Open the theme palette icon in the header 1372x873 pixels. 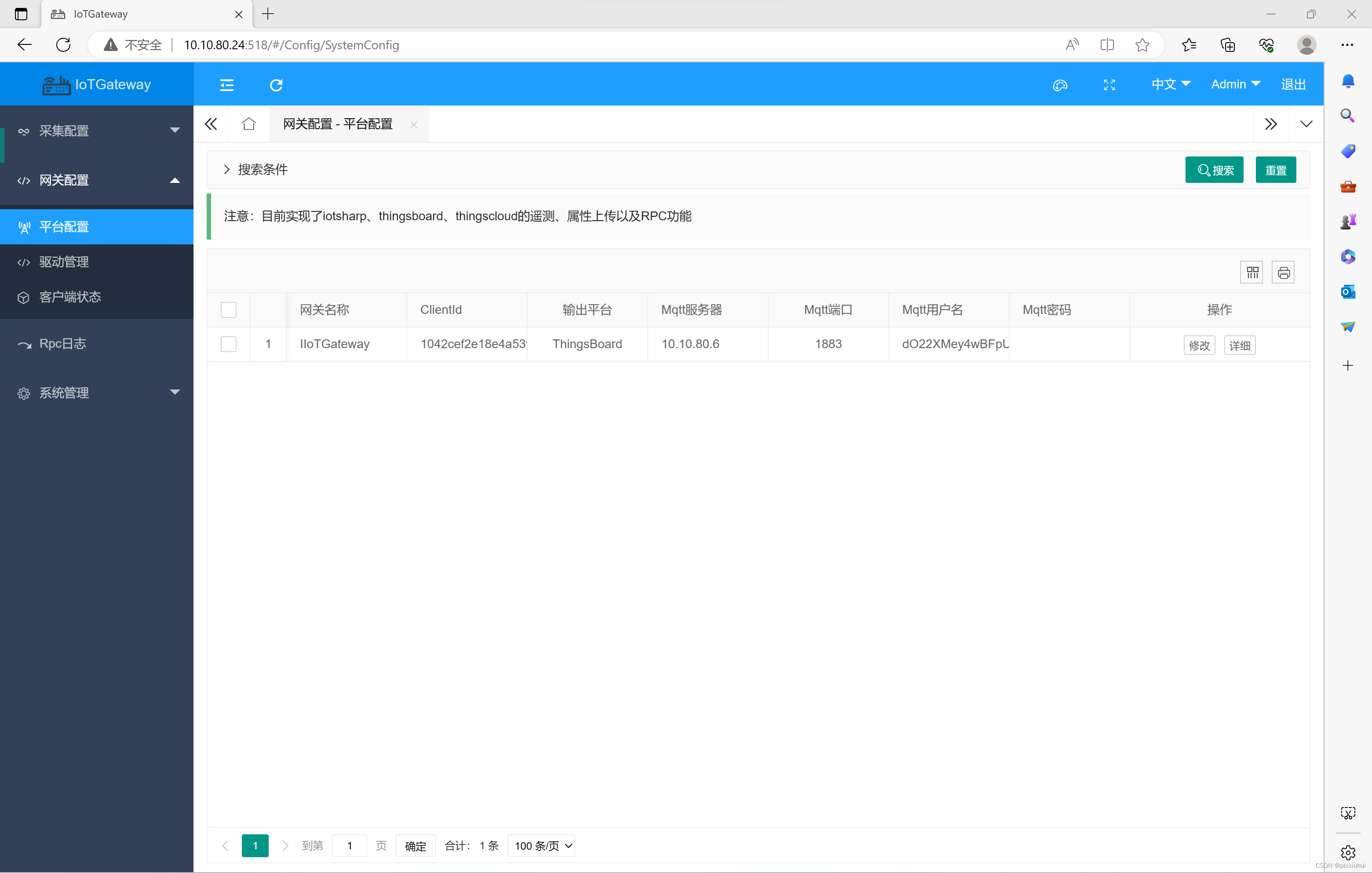click(1060, 84)
